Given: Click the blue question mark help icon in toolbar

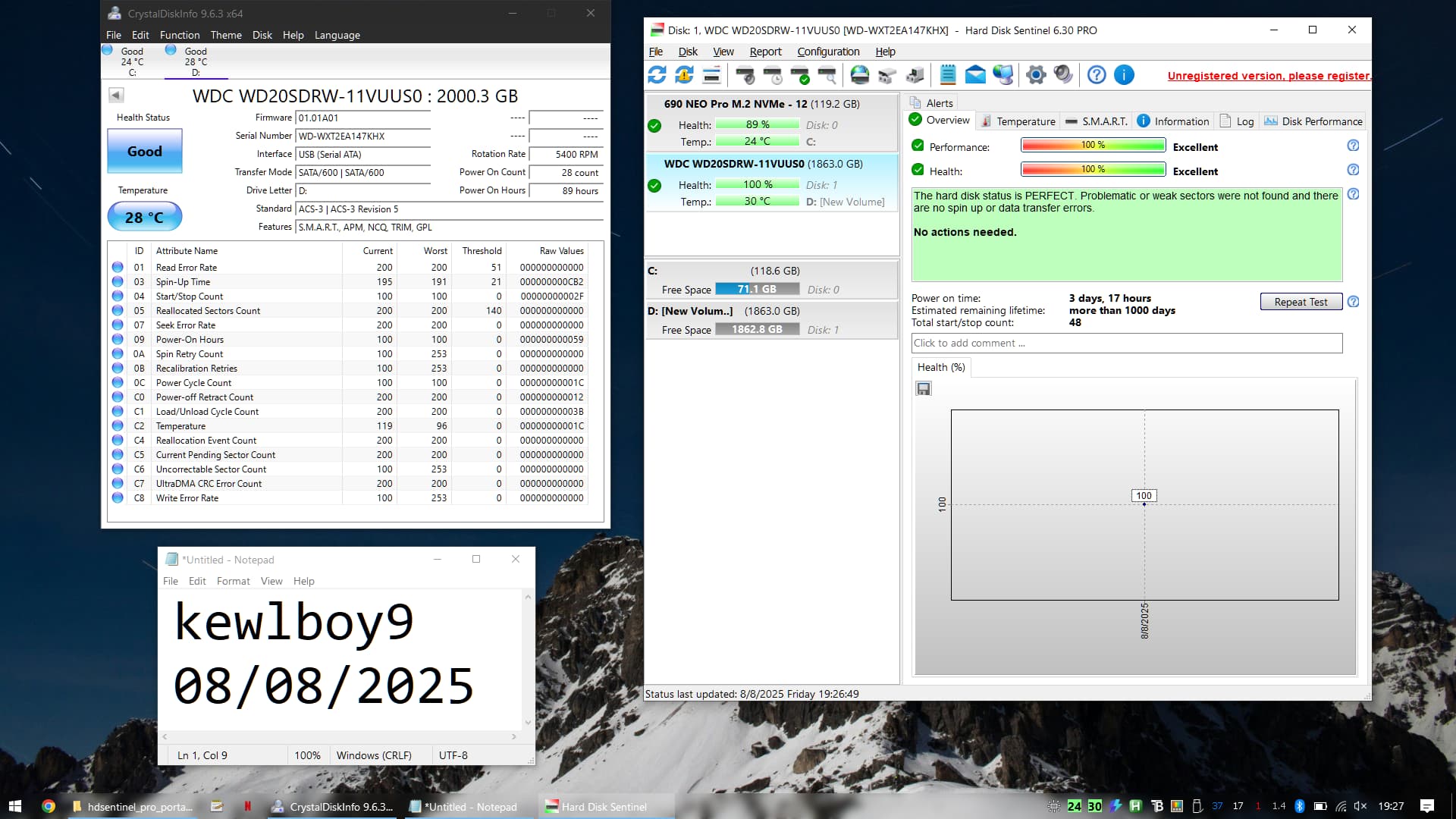Looking at the screenshot, I should [1097, 74].
